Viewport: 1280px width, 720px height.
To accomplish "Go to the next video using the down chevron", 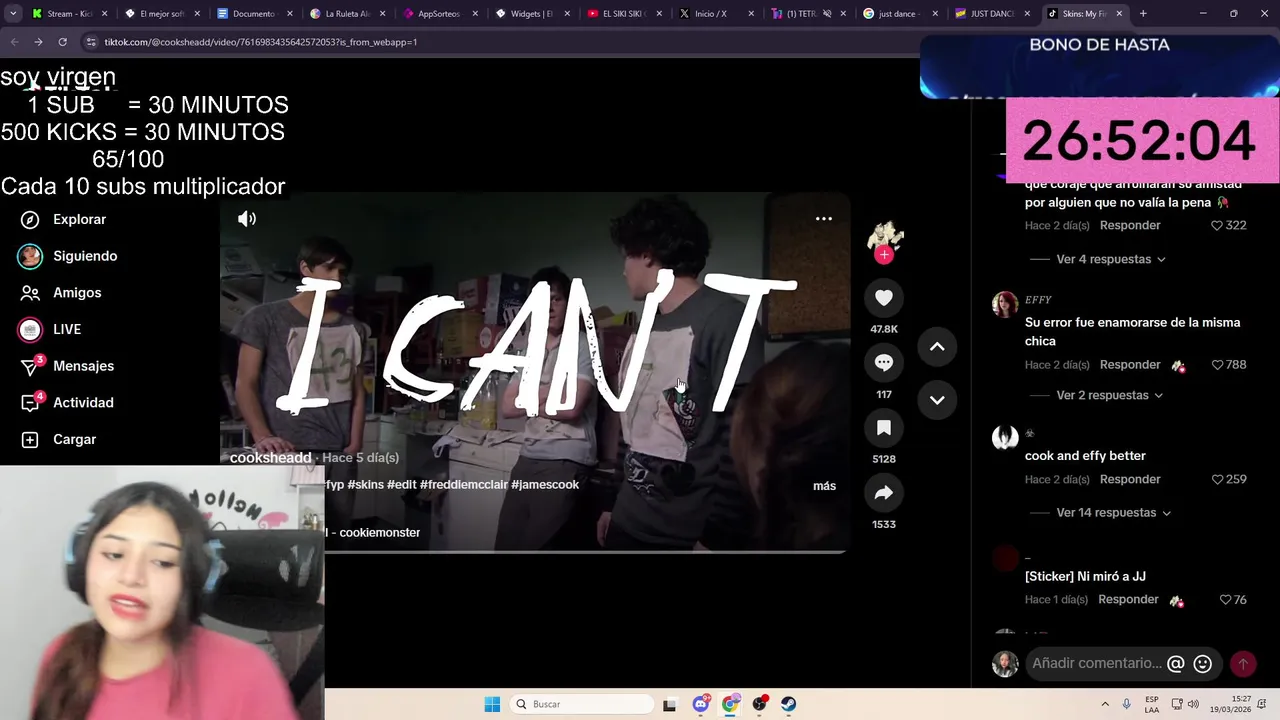I will [x=937, y=400].
